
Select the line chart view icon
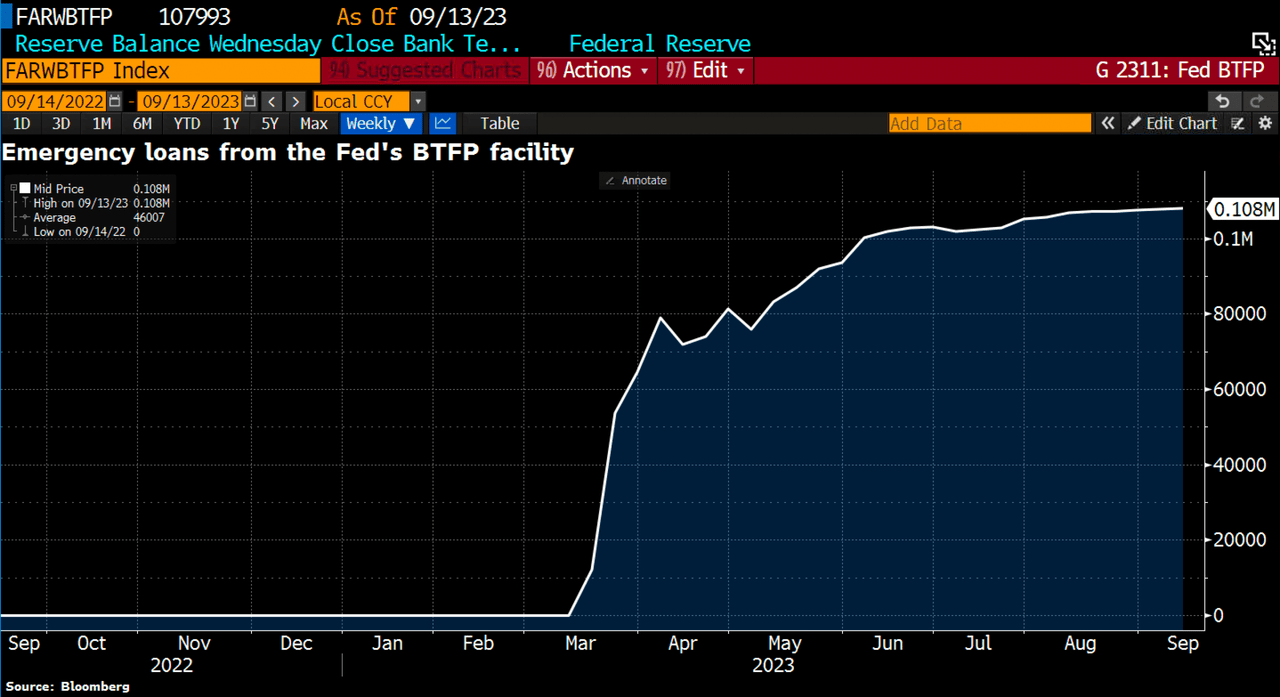pyautogui.click(x=444, y=123)
